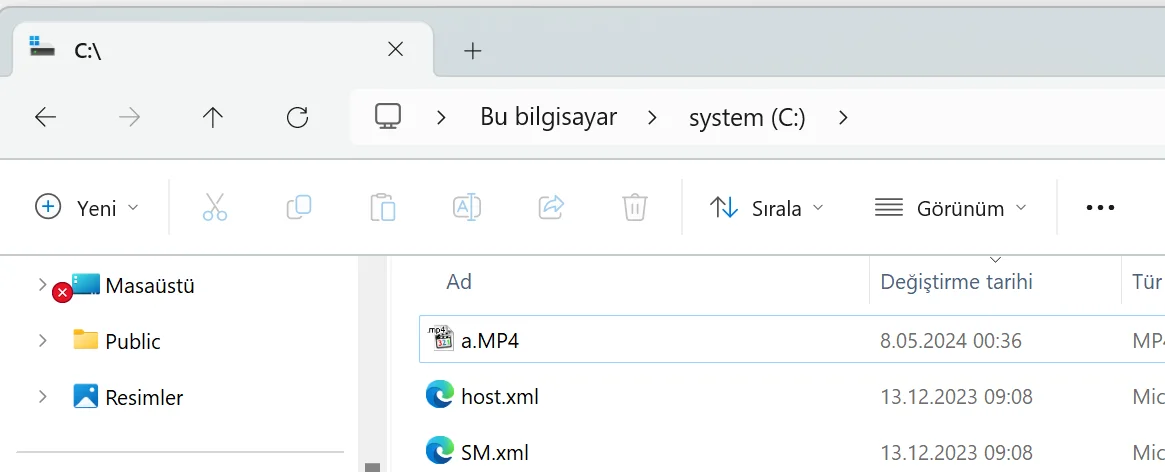Image resolution: width=1165 pixels, height=472 pixels.
Task: Click the Cut scissors icon
Action: click(x=215, y=207)
